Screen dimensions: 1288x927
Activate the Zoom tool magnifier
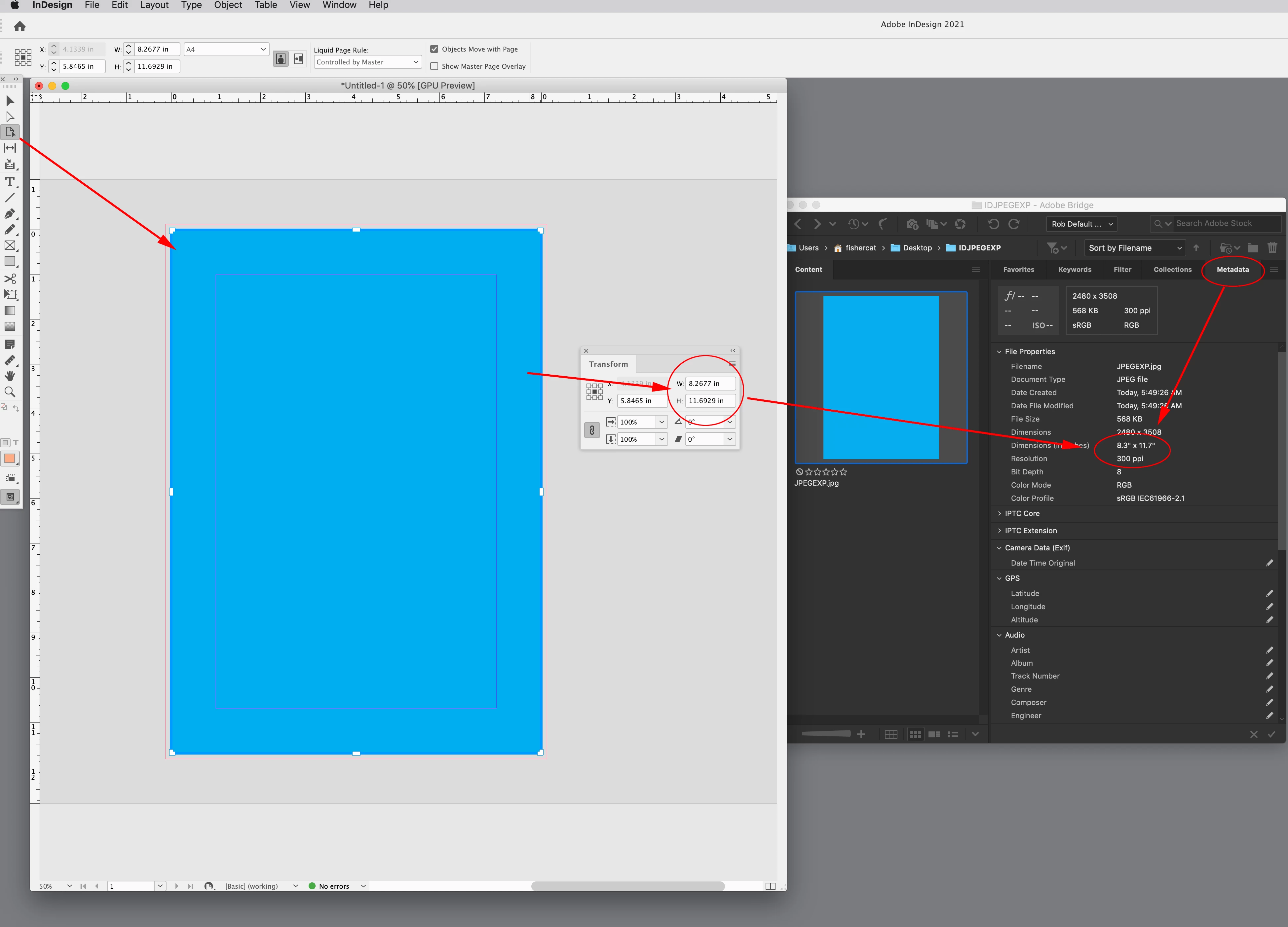[10, 392]
